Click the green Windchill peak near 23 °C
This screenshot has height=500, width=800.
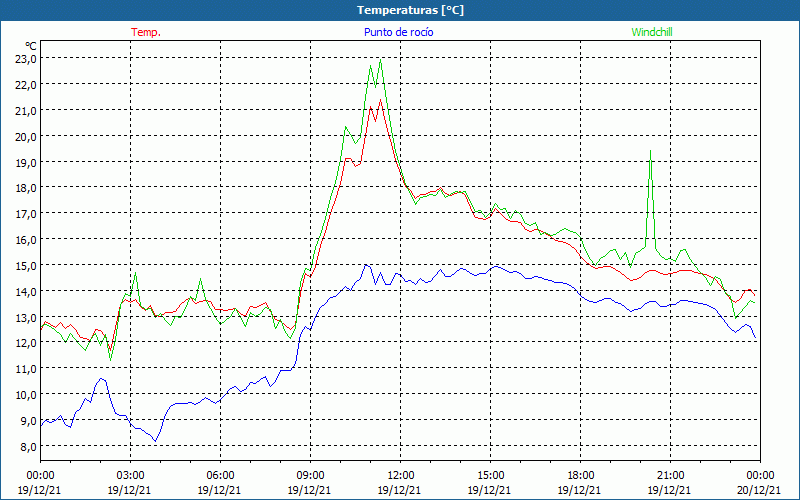point(380,61)
